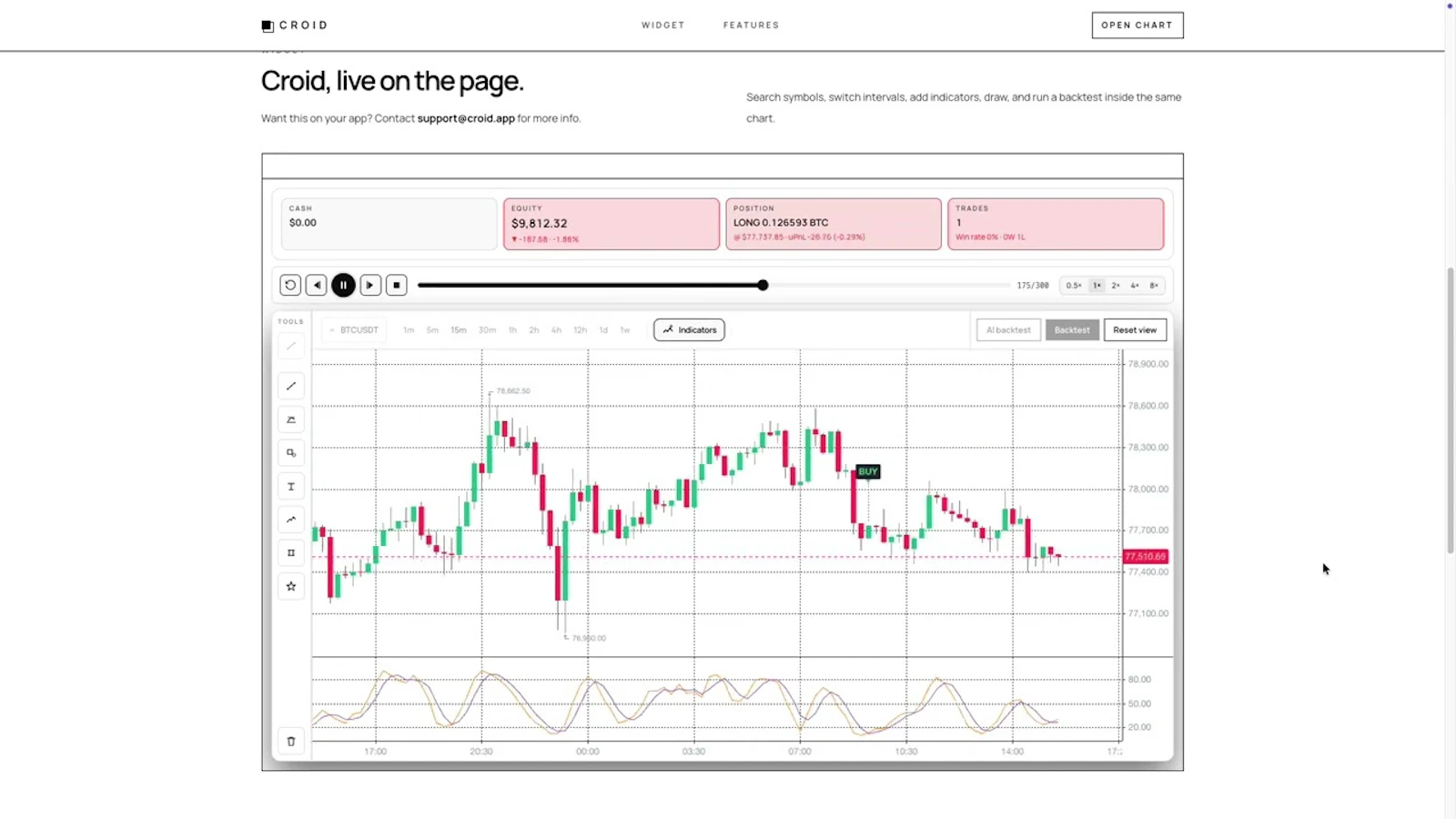
Task: Click the 78,662.50 high price label
Action: (513, 391)
